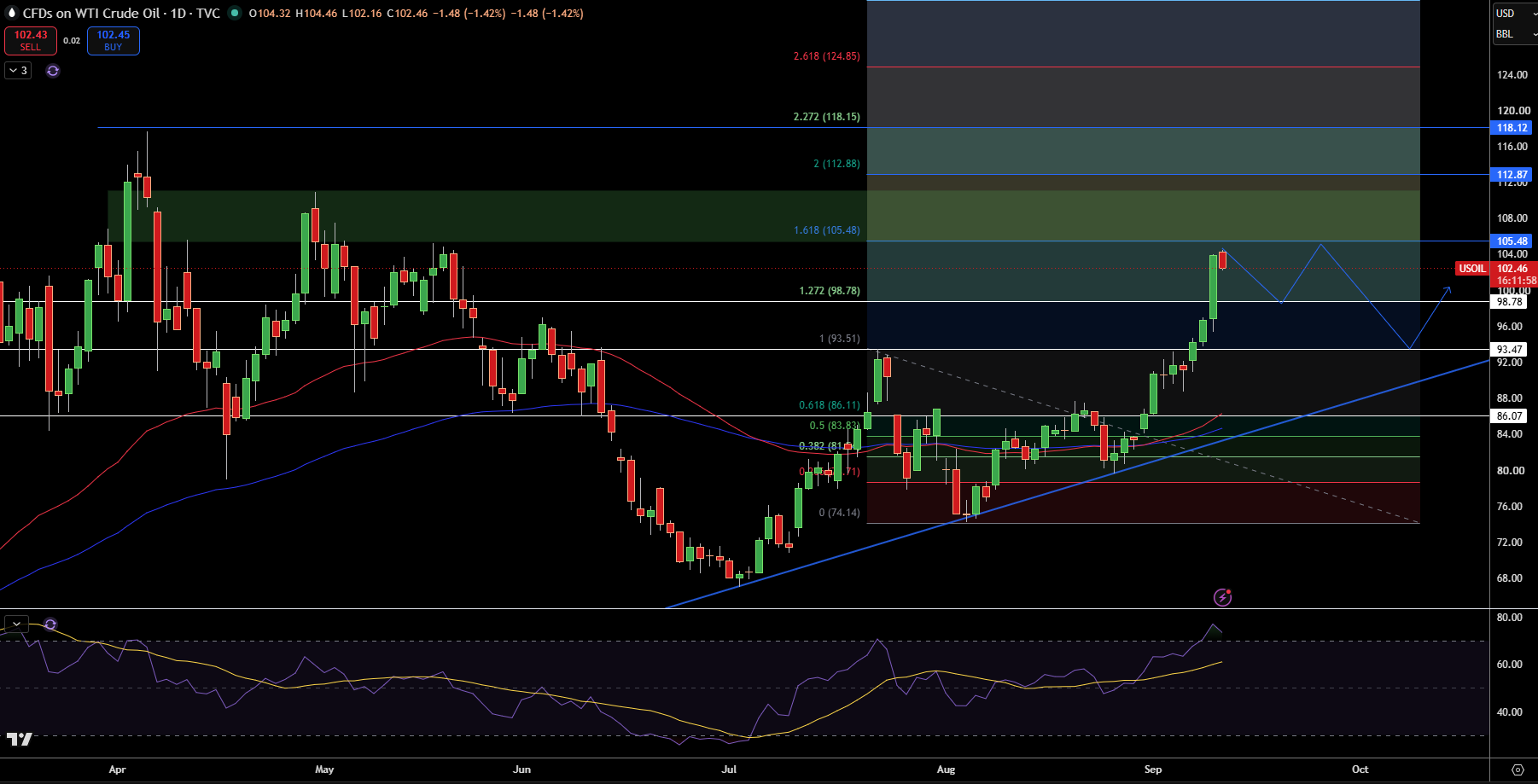The image size is (1538, 784).
Task: Click the purple refresh icon beside the 3 indicator toggle
Action: tap(53, 71)
